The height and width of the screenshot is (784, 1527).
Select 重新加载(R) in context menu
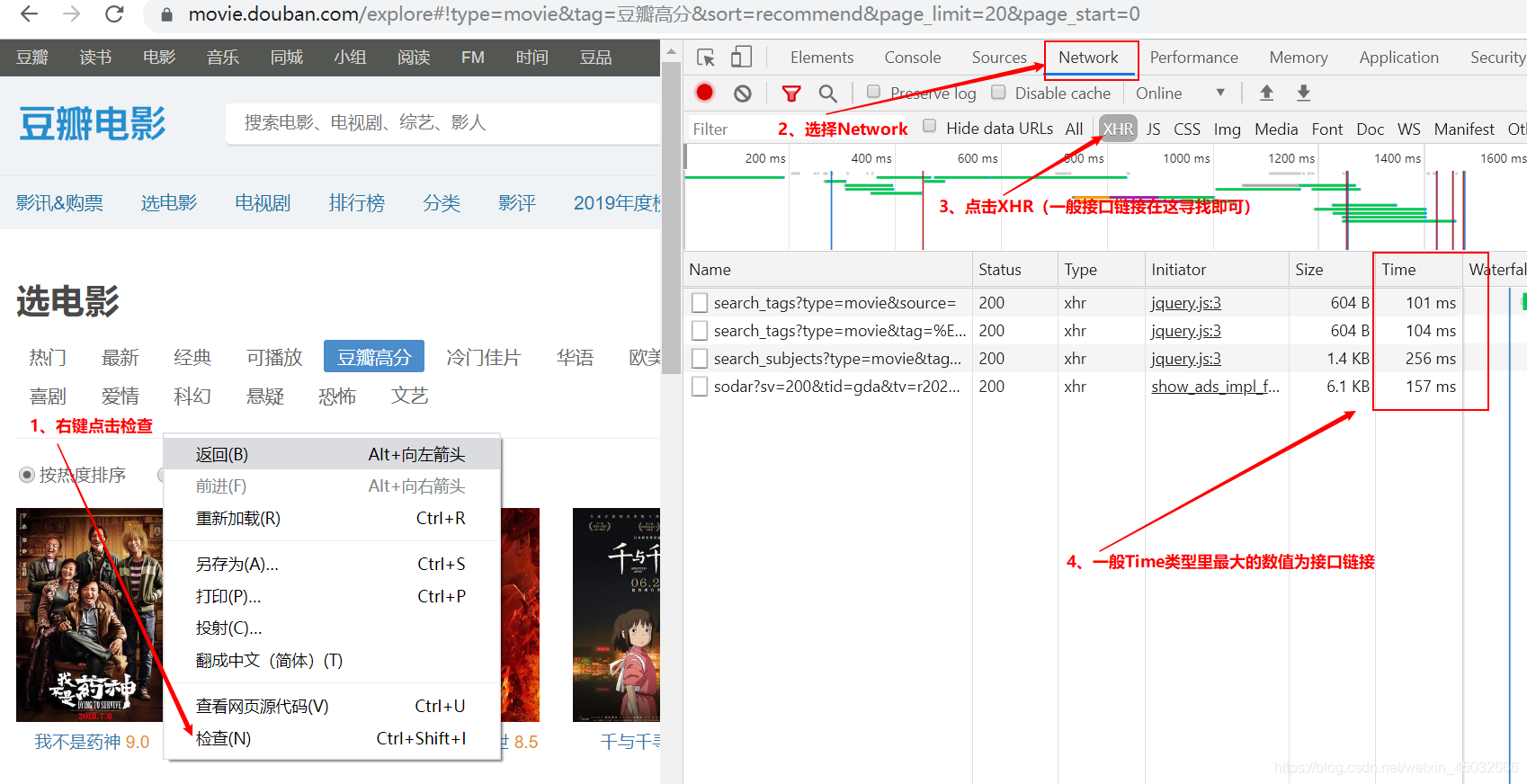[332, 519]
